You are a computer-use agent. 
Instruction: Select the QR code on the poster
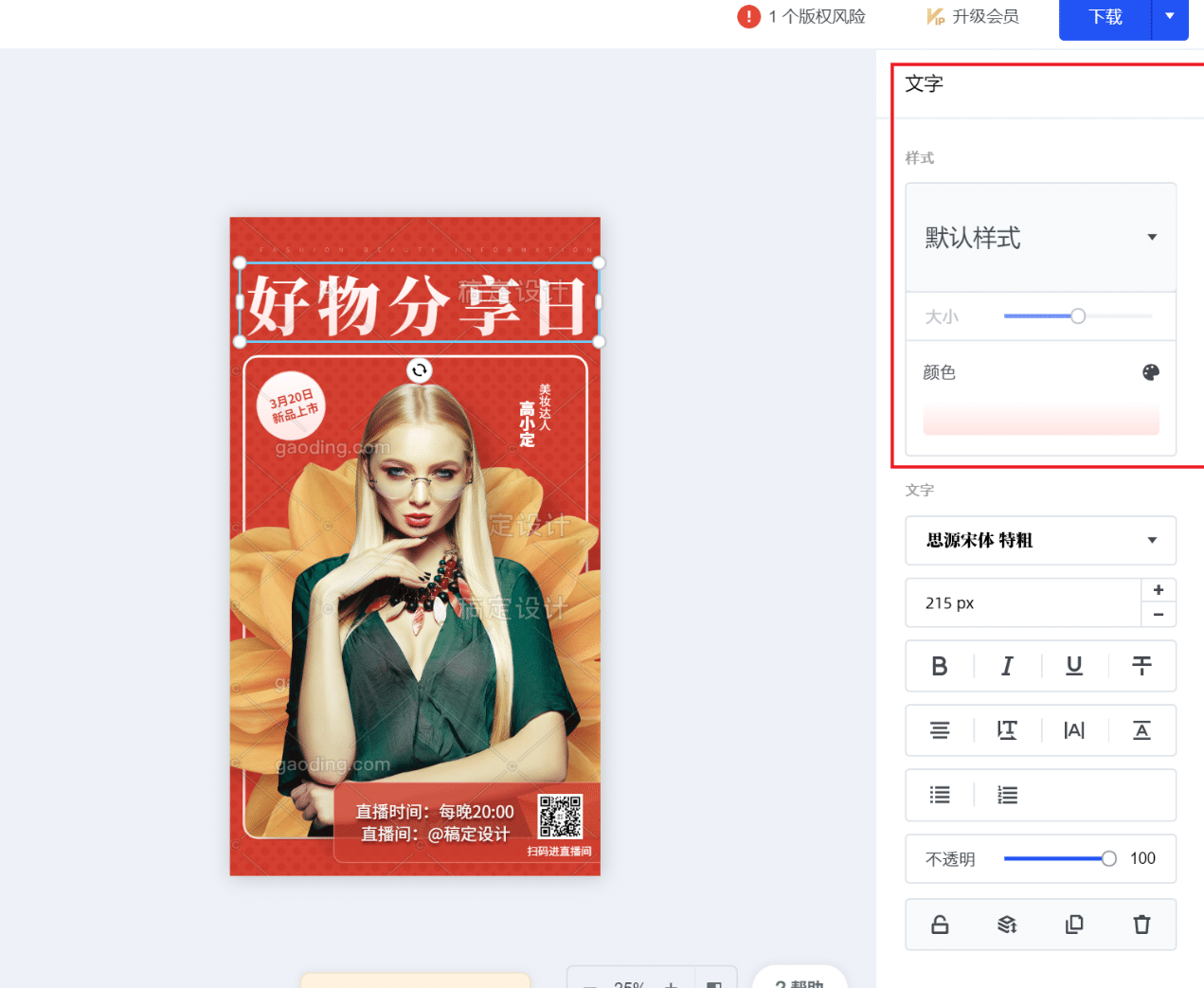[561, 817]
